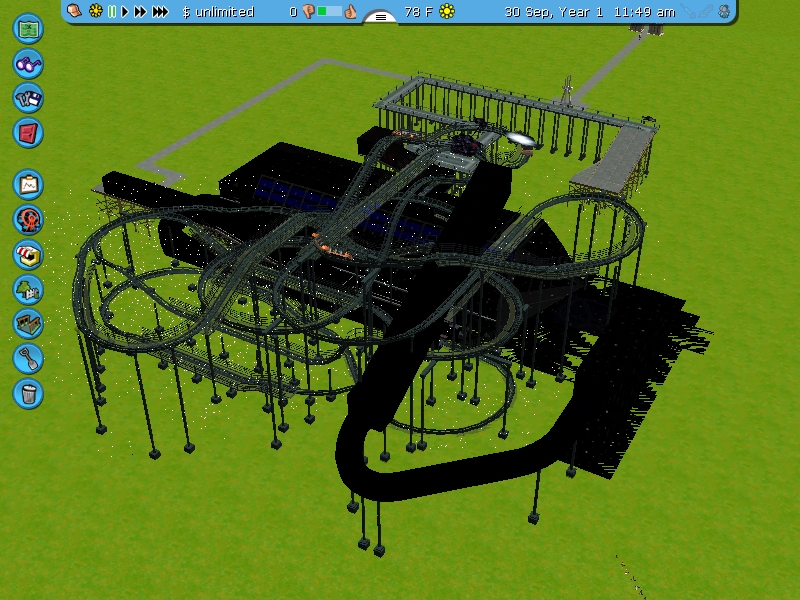Expand the top status bar handle
This screenshot has width=800, height=600.
click(380, 17)
